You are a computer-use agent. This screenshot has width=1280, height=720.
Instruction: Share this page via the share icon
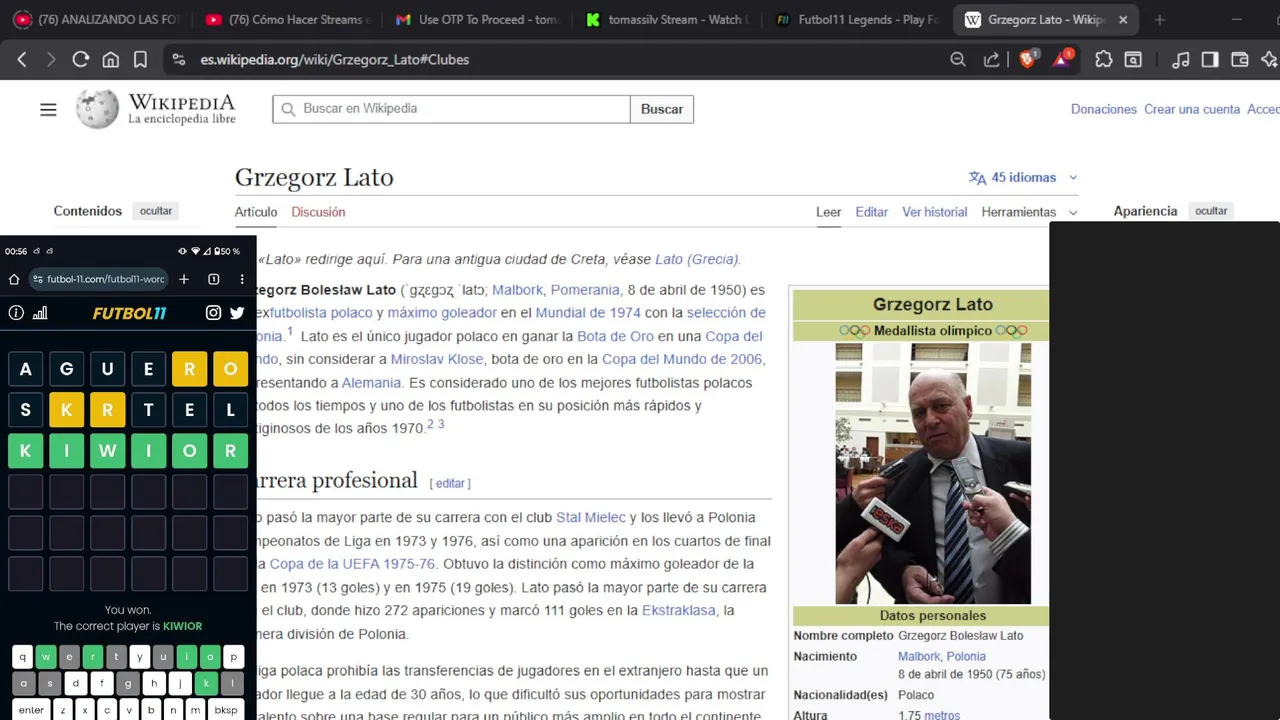[x=991, y=60]
